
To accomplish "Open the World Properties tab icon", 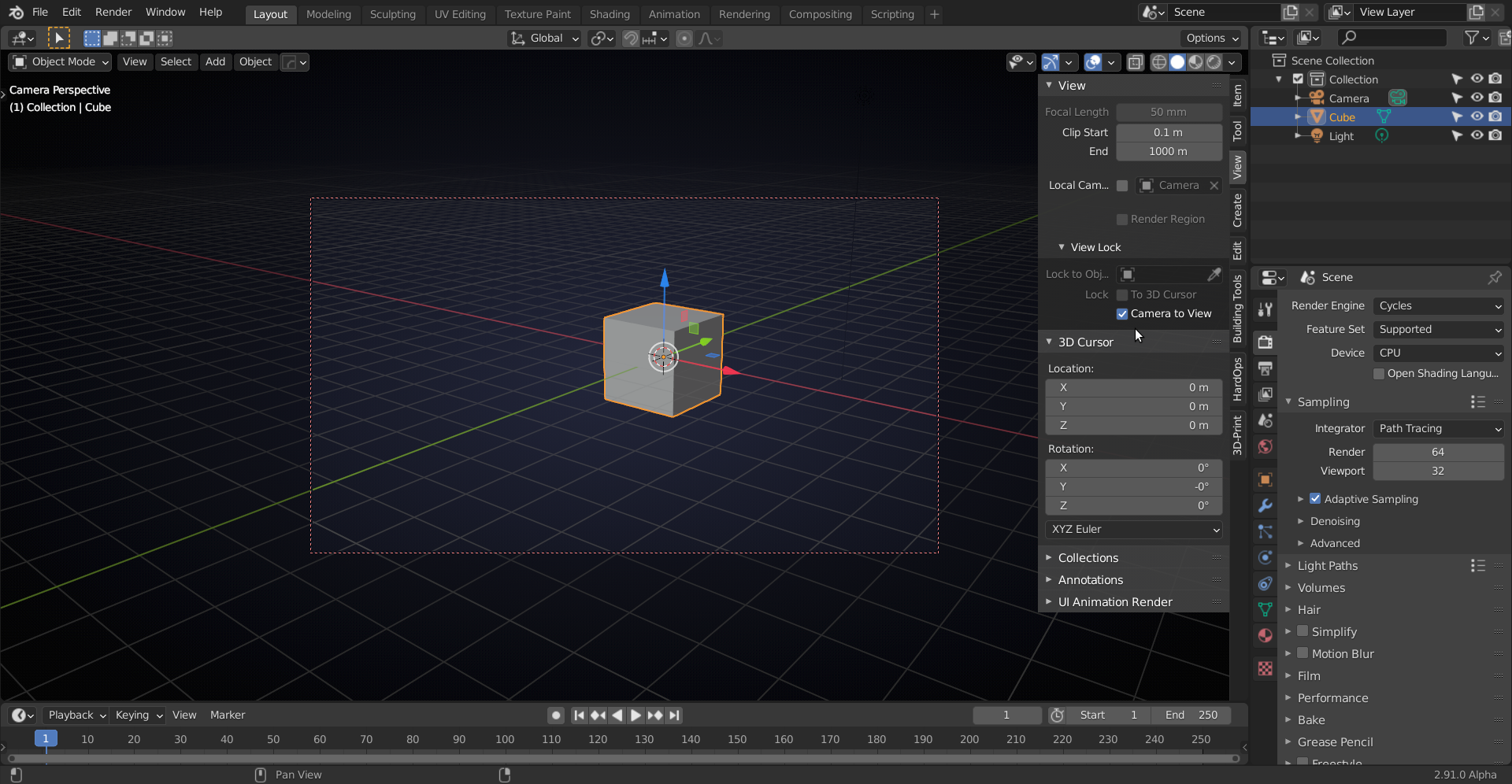I will (x=1265, y=447).
